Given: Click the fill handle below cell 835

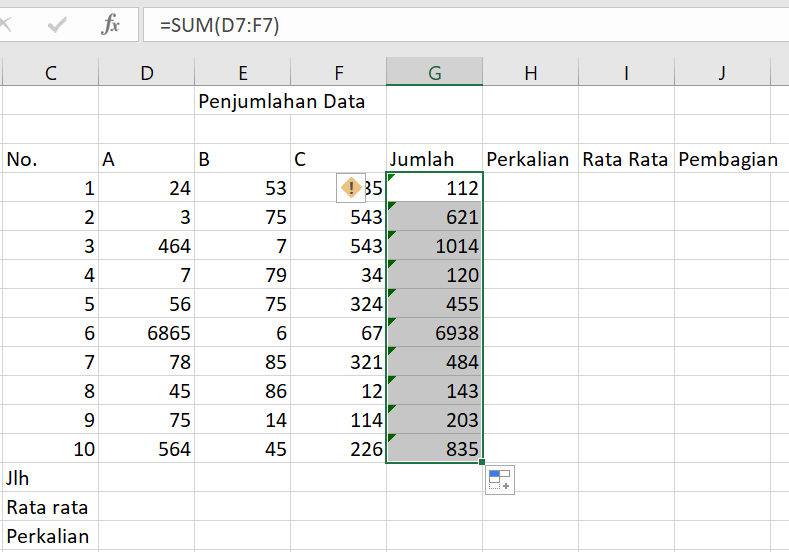Looking at the screenshot, I should click(x=483, y=463).
